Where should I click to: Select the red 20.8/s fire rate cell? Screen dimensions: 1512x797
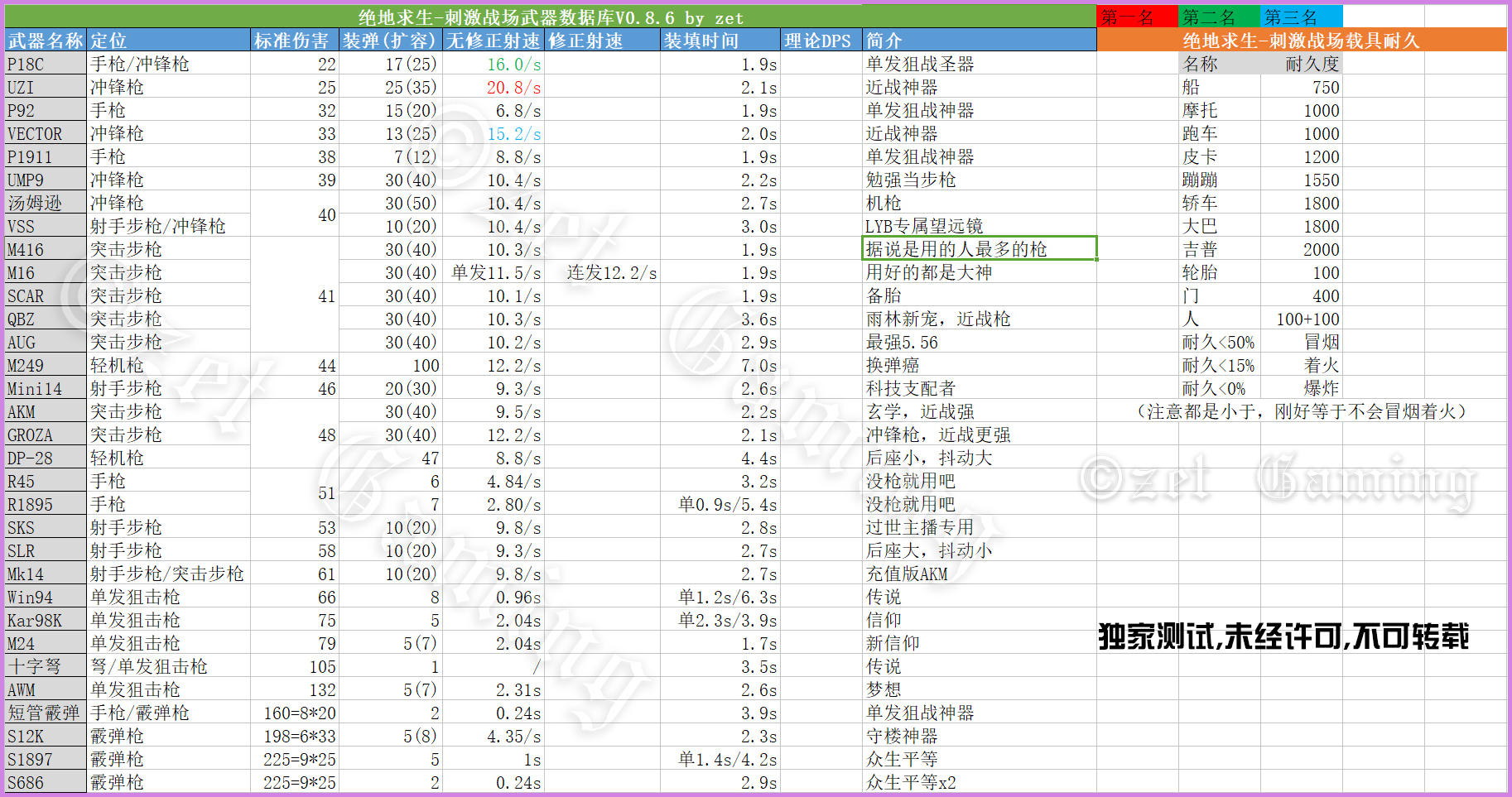[493, 87]
